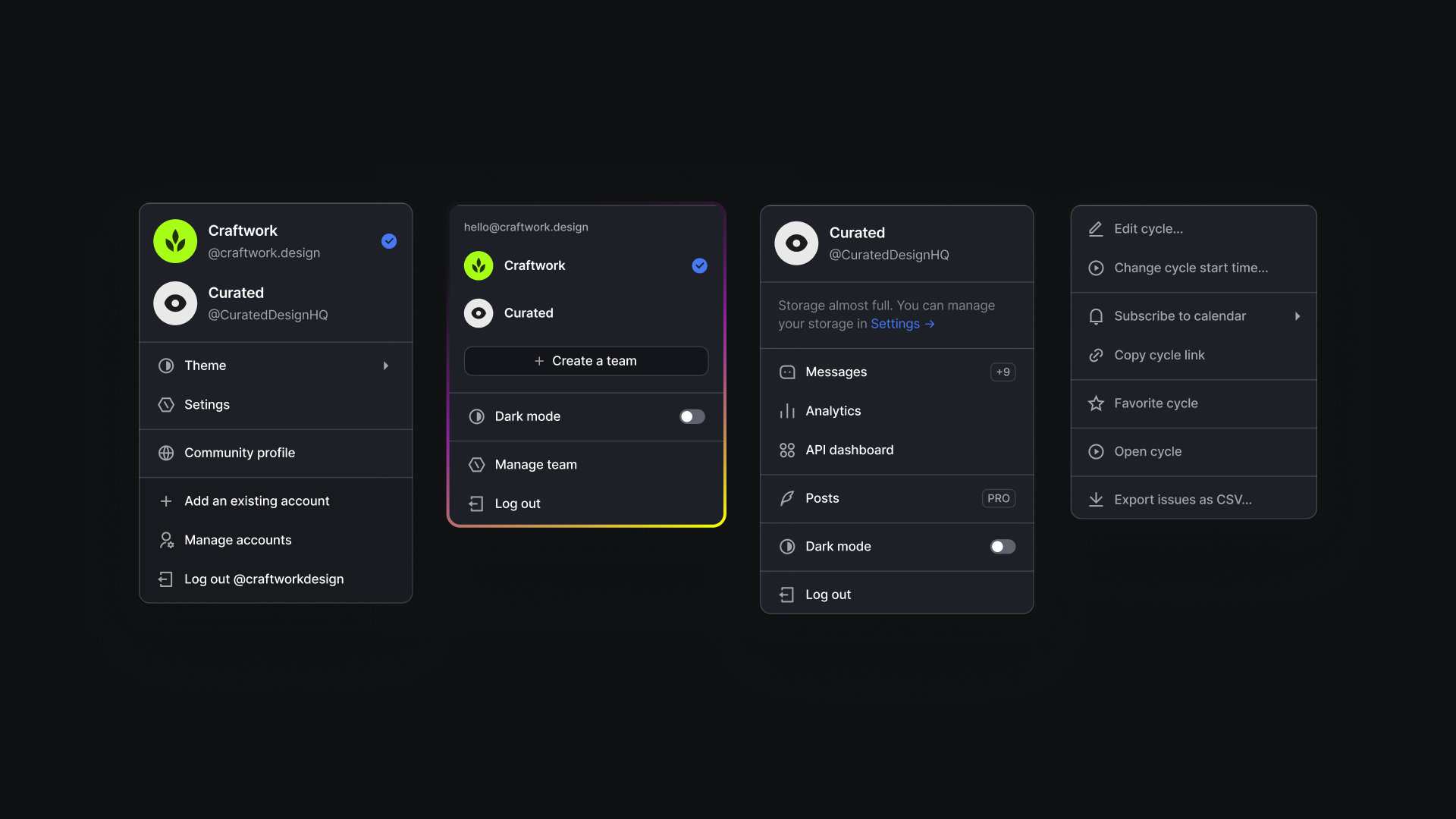Screen dimensions: 1456x819
Task: Click the Curated eye avatar in first menu
Action: [x=175, y=303]
